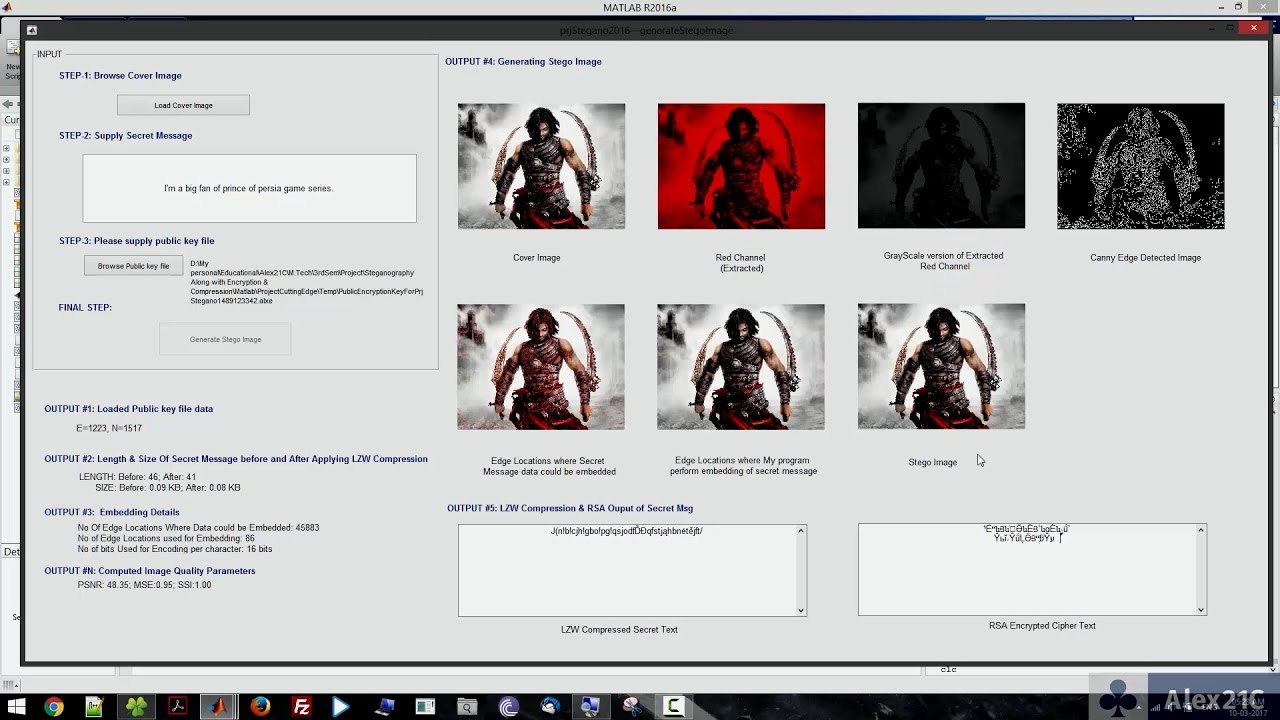Open Google Chrome from the taskbar
1280x720 pixels.
[54, 707]
